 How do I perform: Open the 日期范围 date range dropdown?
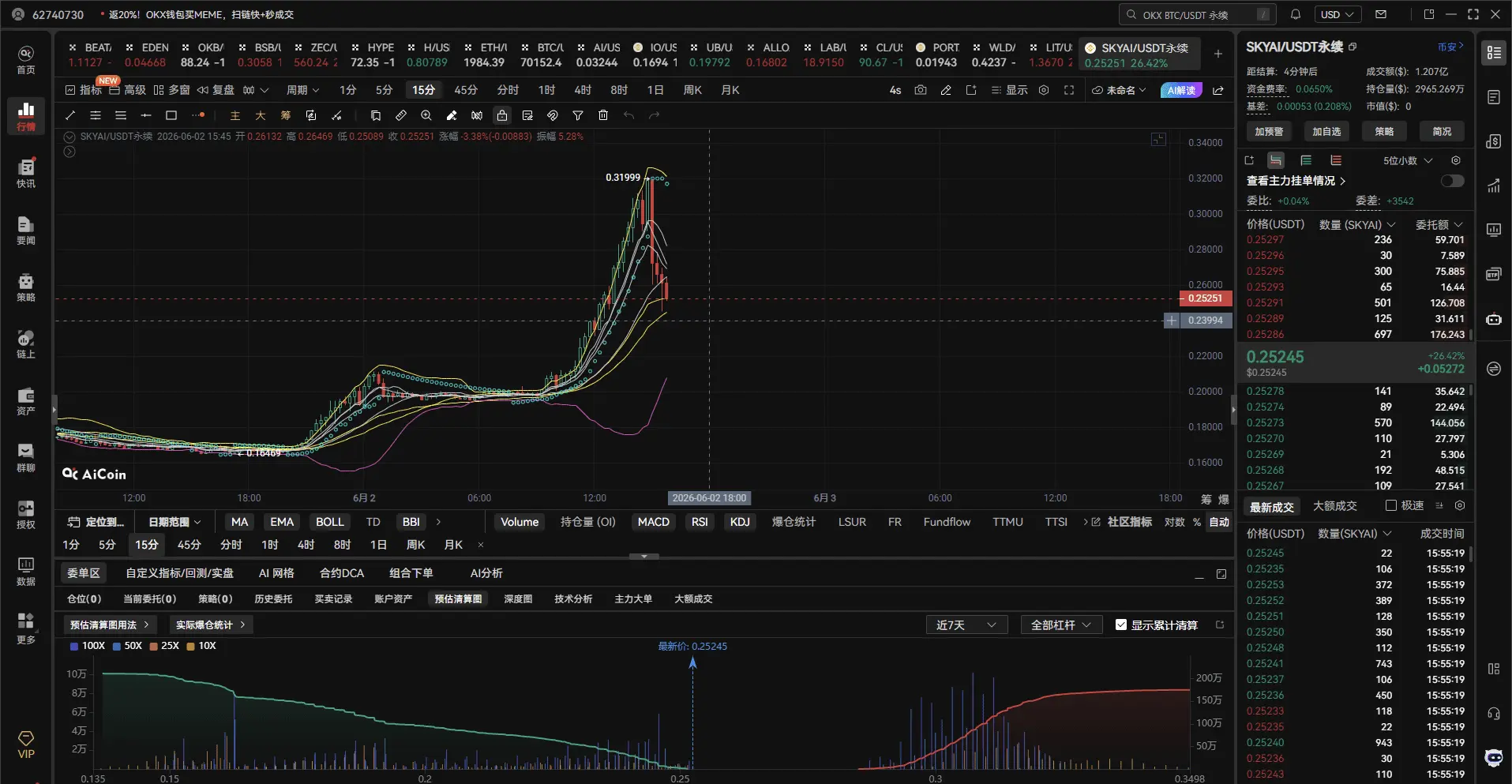click(x=174, y=522)
